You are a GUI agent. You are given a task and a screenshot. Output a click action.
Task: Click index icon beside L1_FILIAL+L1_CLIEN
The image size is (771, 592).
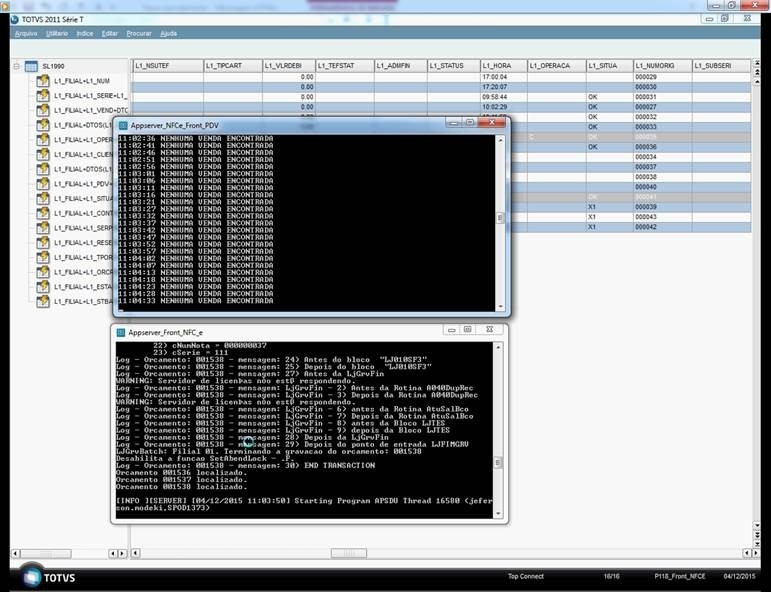pyautogui.click(x=43, y=154)
